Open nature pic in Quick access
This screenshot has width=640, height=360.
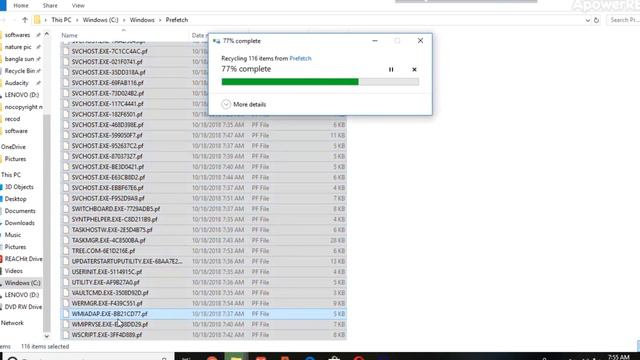(18, 47)
